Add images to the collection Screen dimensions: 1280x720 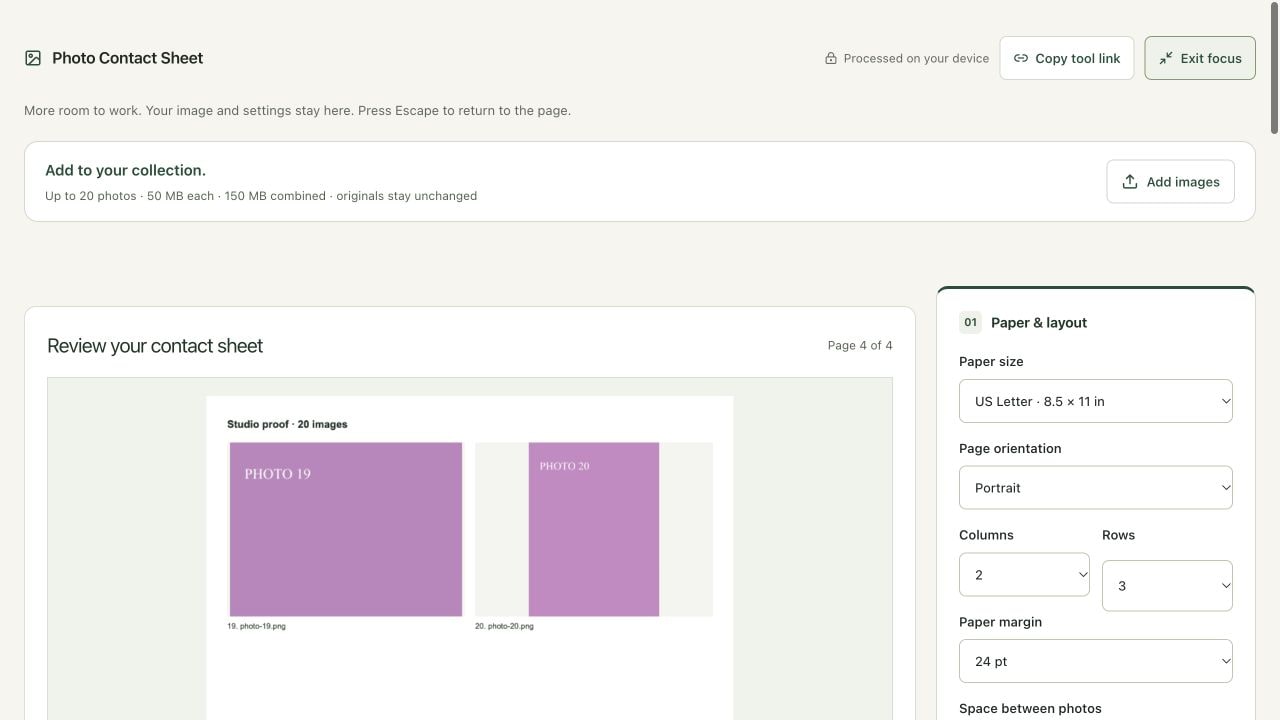click(1170, 182)
